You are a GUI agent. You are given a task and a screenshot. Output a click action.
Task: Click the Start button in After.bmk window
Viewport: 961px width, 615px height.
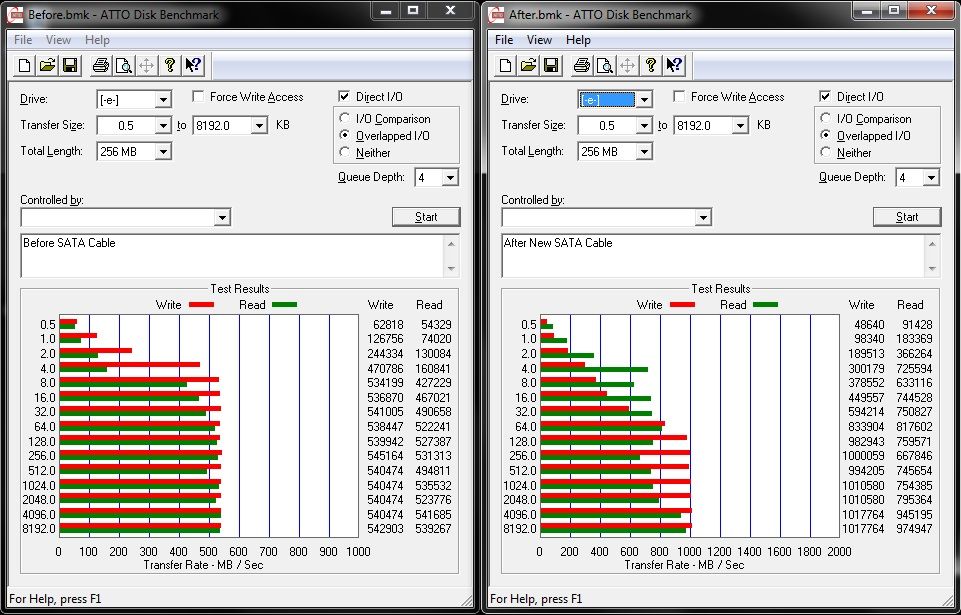[x=907, y=217]
